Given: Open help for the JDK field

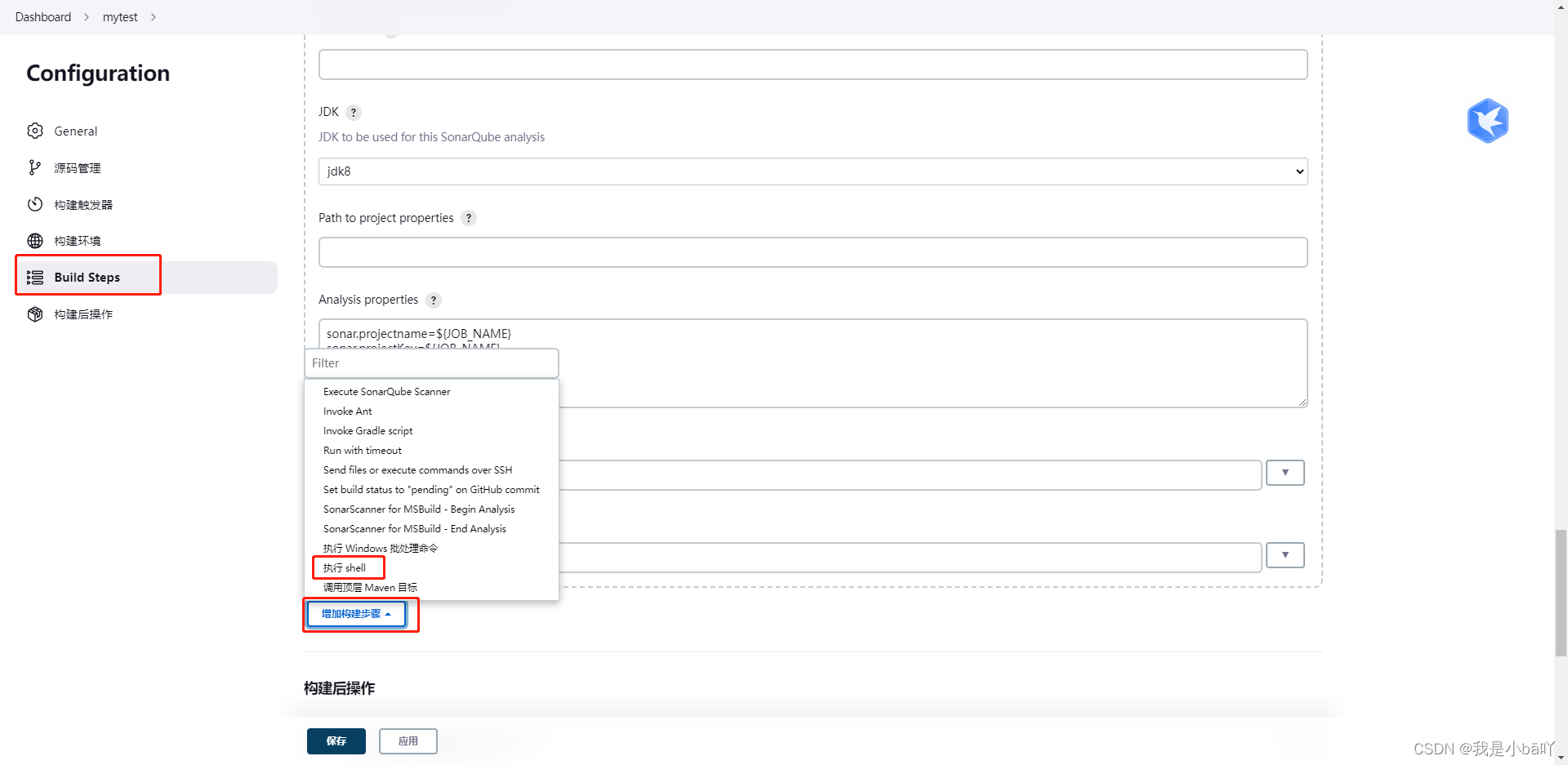Looking at the screenshot, I should pyautogui.click(x=354, y=113).
